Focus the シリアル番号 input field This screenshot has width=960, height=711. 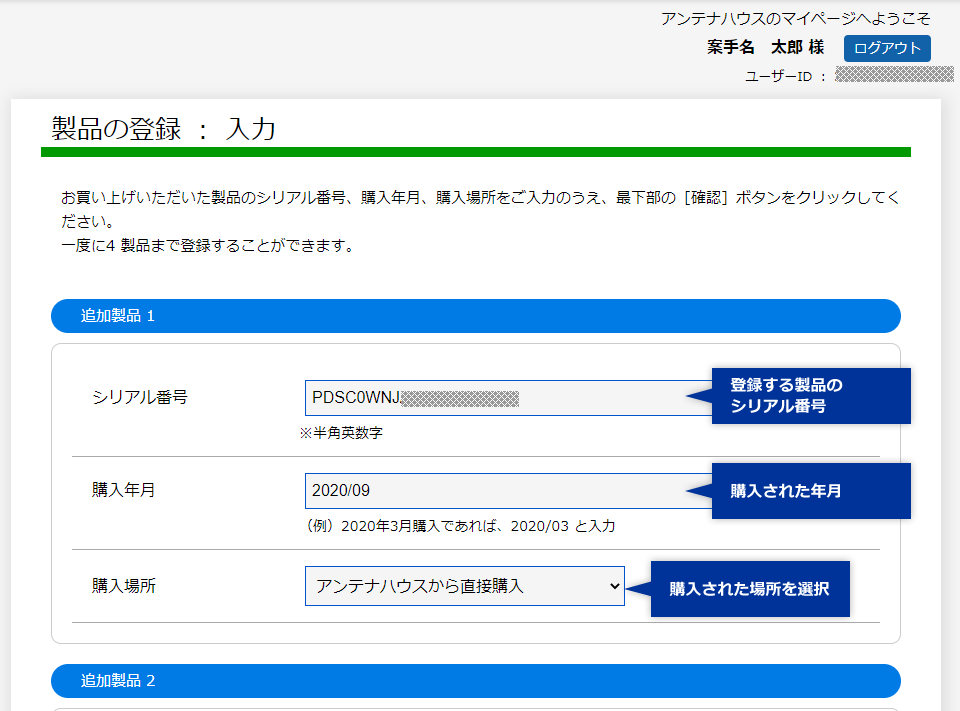(500, 398)
